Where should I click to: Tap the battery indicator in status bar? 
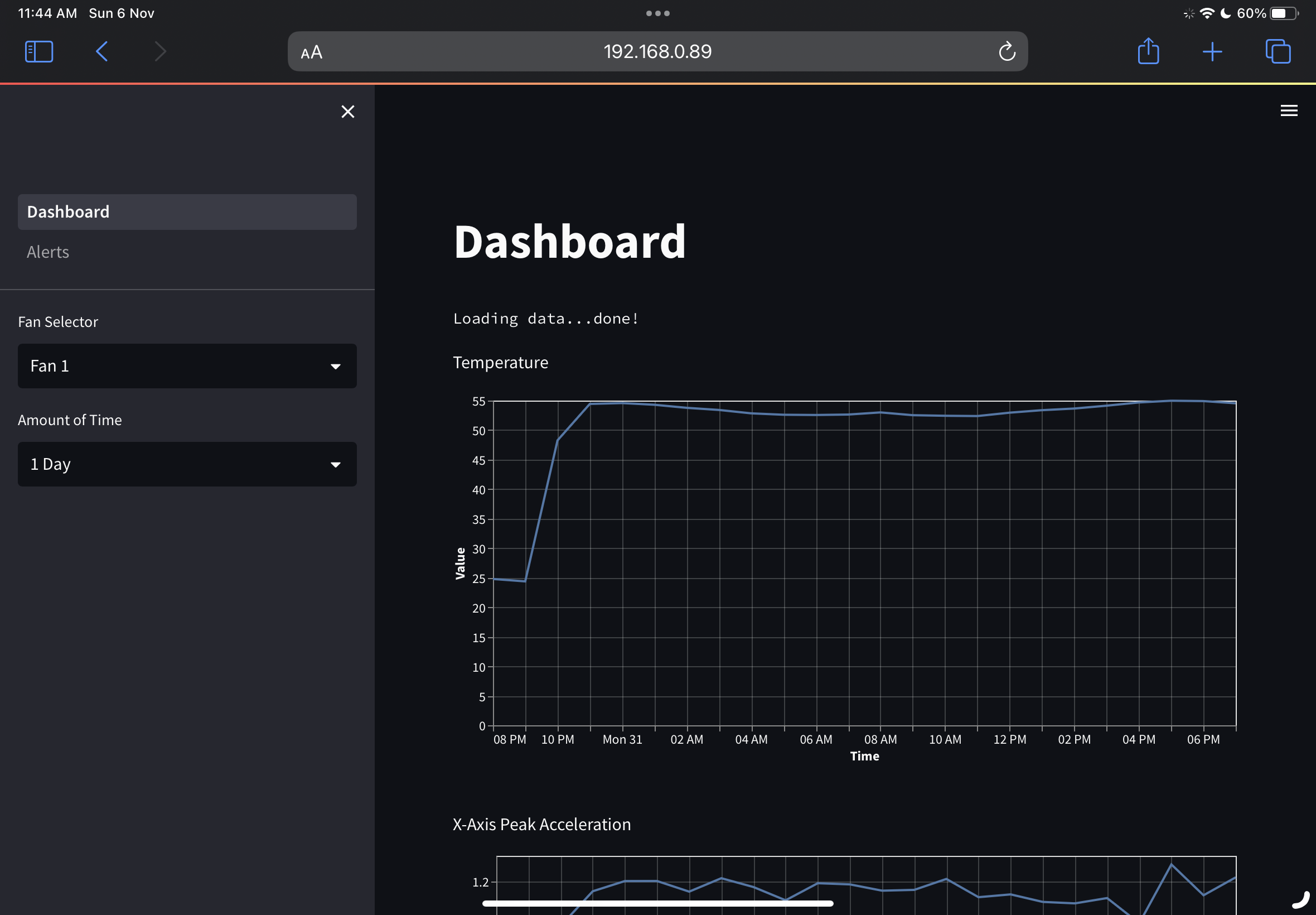(x=1283, y=13)
